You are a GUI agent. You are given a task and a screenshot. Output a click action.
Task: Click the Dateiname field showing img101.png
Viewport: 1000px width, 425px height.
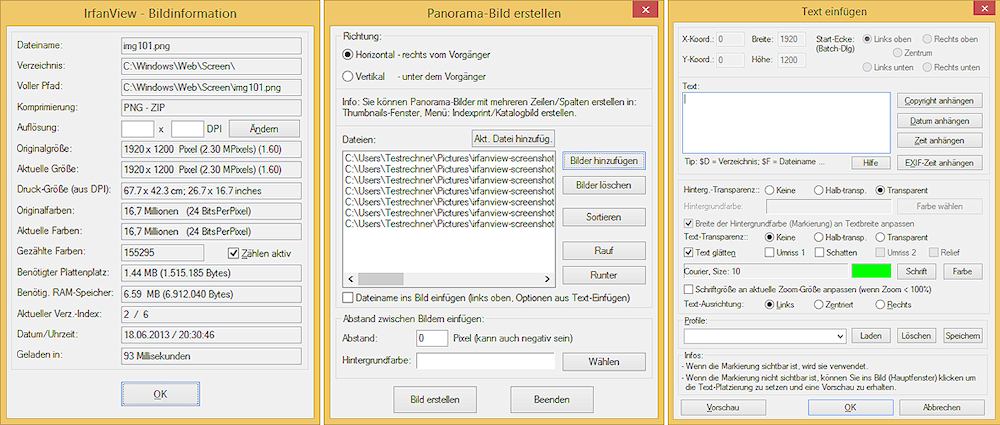(211, 46)
